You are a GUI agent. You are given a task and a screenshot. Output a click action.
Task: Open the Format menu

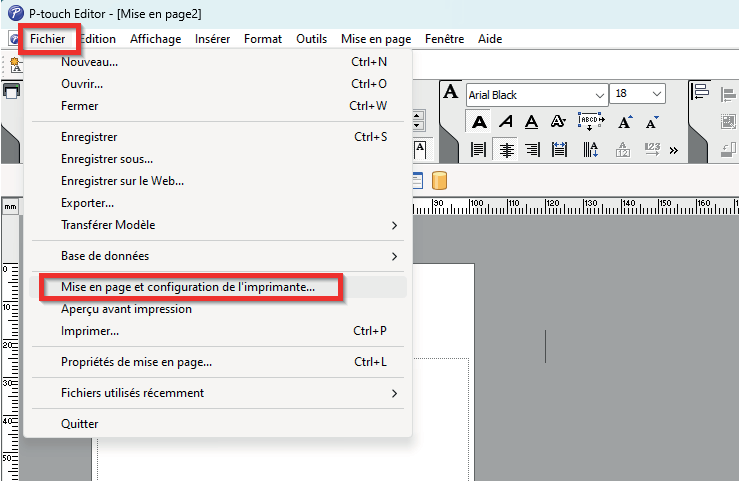(x=263, y=39)
